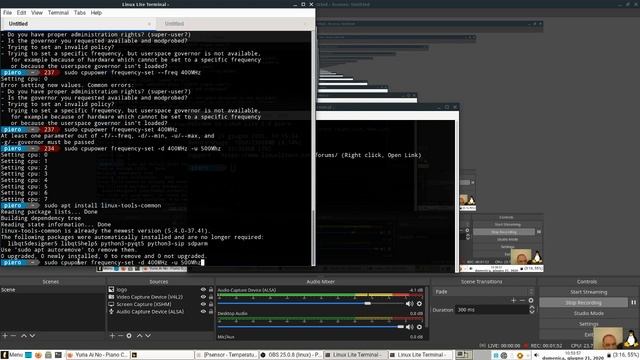Remove the scene transition with minus icon
The image size is (640, 360).
click(x=522, y=300)
